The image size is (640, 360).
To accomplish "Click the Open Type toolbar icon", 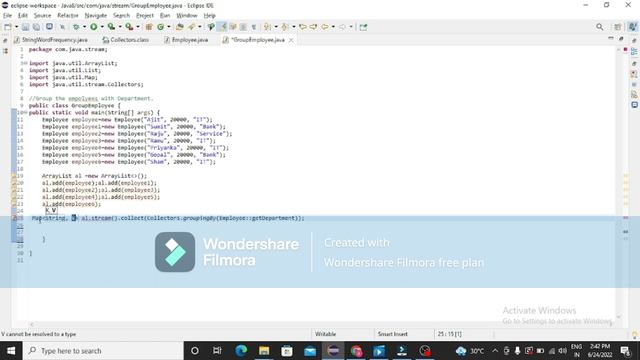I will (180, 27).
